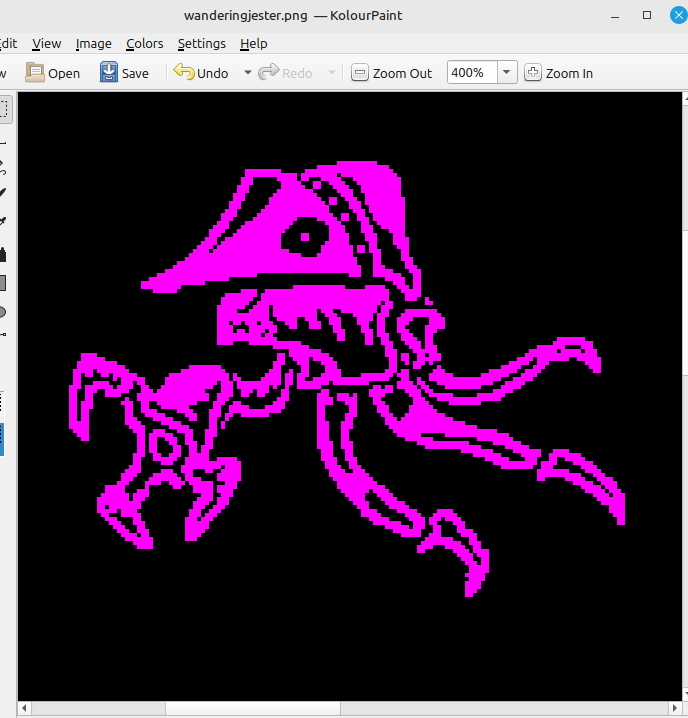Screen dimensions: 688x718
Task: Open the Colors menu
Action: [x=145, y=43]
